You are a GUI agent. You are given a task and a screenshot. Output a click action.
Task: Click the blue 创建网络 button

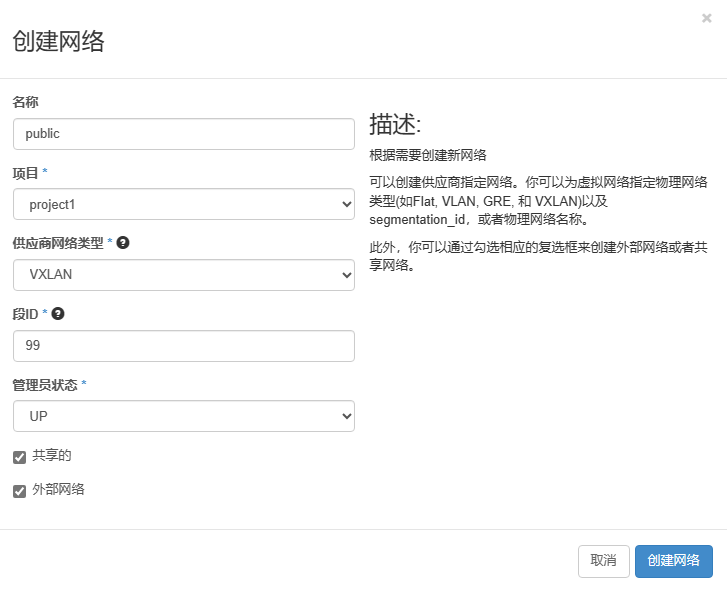click(x=673, y=561)
